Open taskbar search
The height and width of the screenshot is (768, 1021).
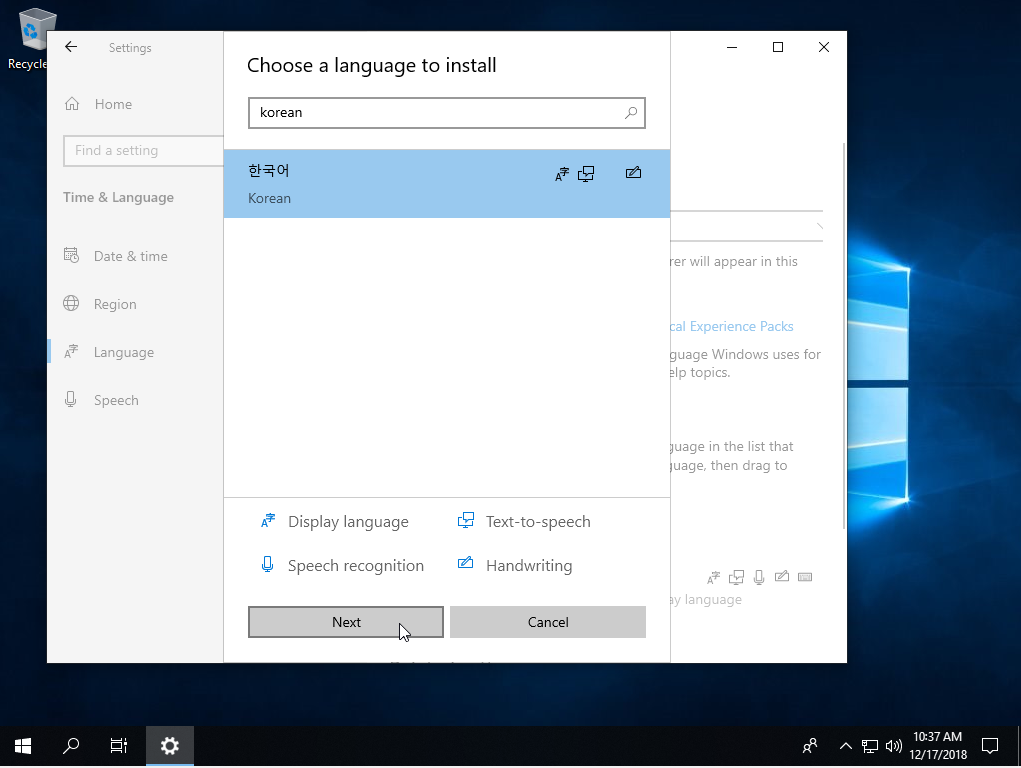71,746
